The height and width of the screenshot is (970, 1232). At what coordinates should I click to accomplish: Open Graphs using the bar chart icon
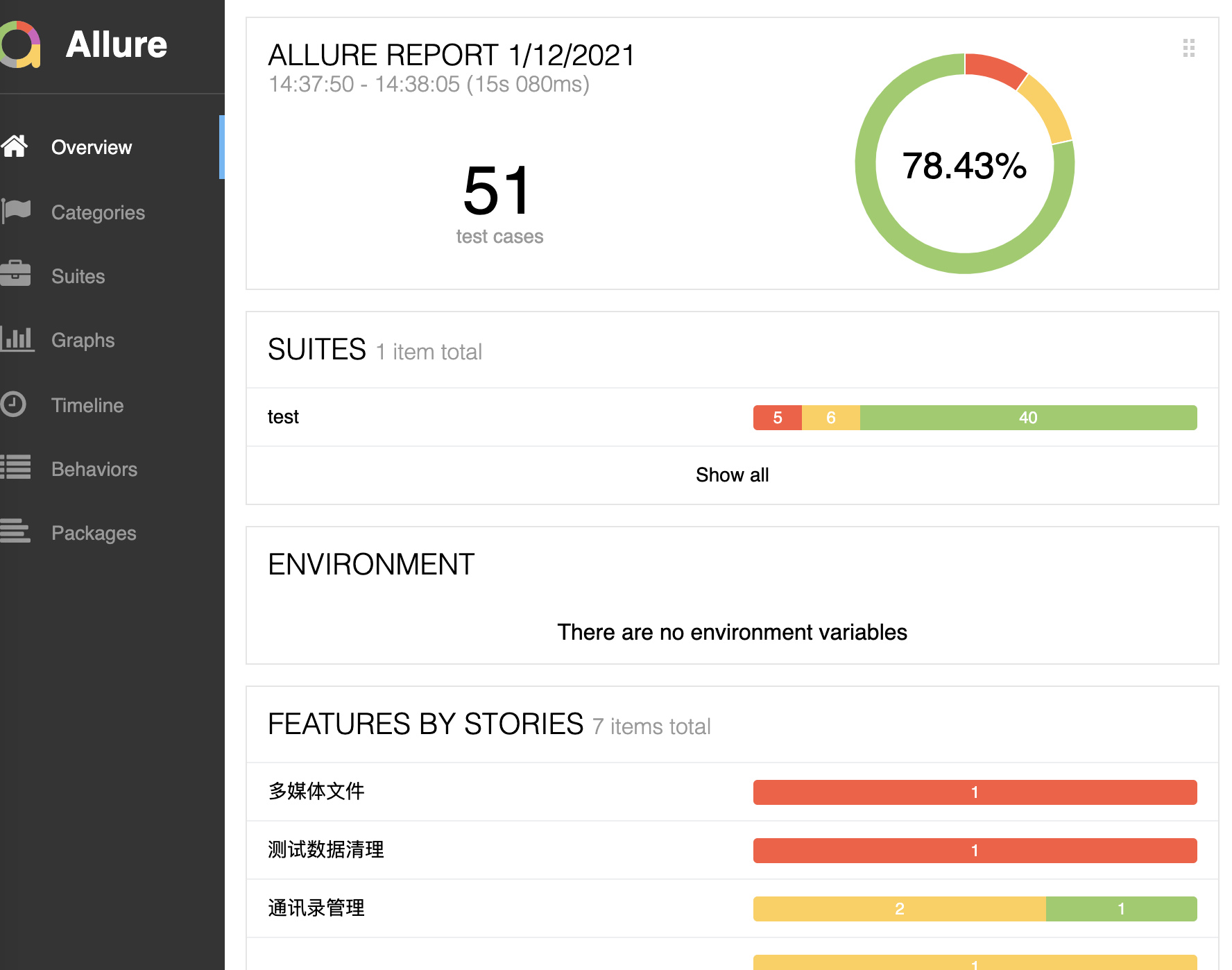point(17,339)
